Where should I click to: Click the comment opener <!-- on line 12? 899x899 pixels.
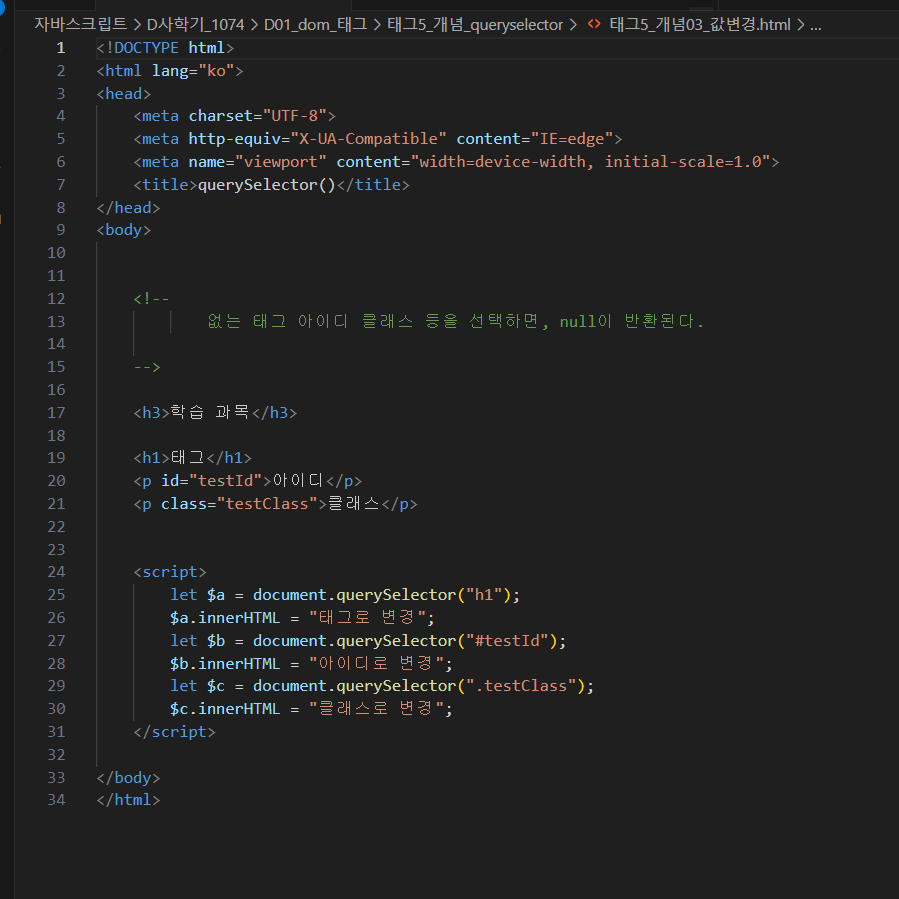click(151, 299)
